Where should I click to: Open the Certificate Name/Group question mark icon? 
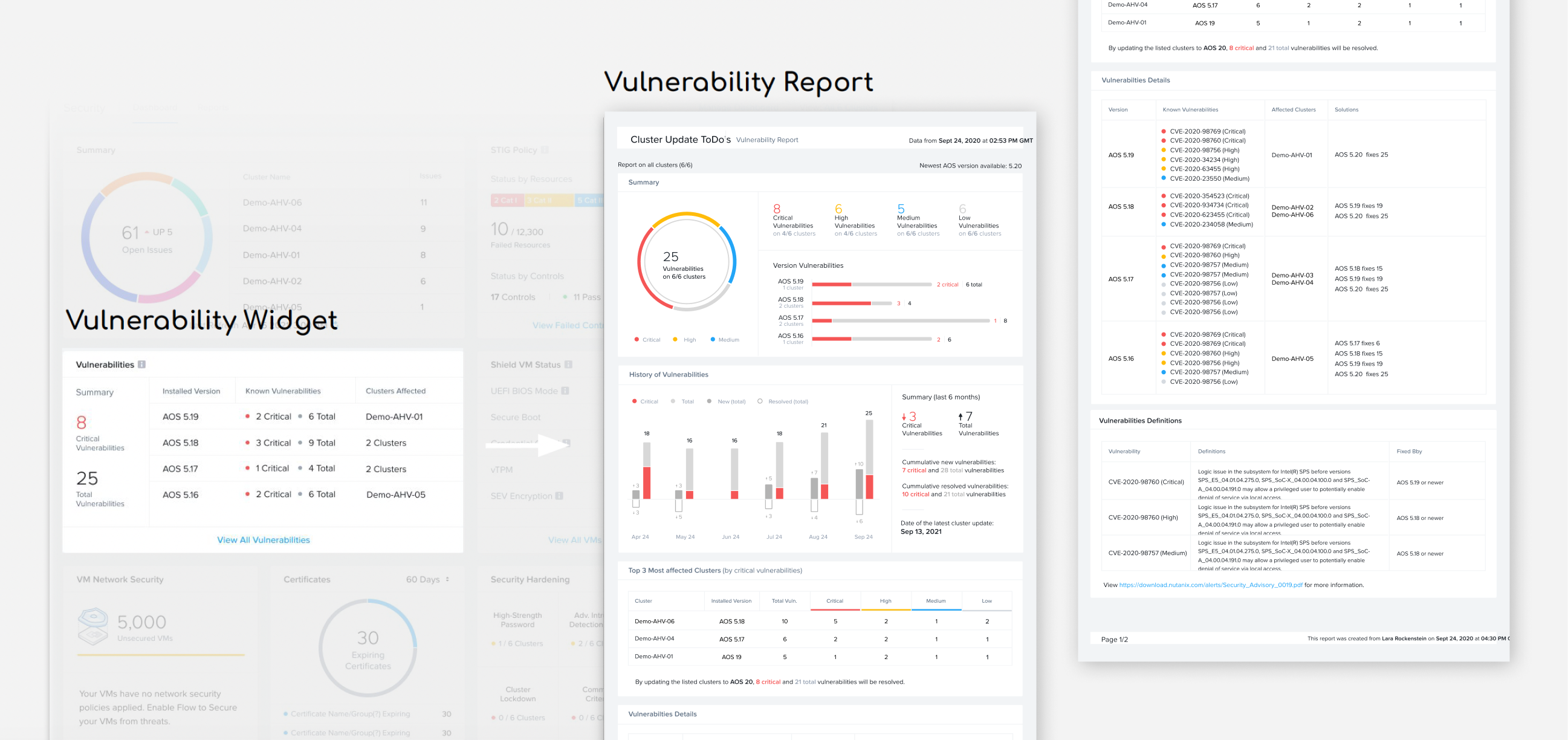click(375, 714)
